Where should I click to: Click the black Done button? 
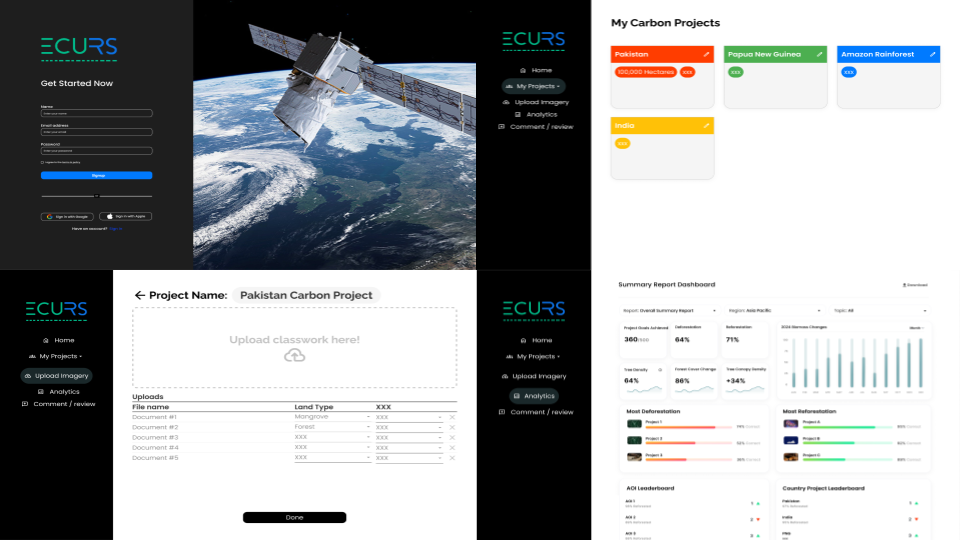294,517
